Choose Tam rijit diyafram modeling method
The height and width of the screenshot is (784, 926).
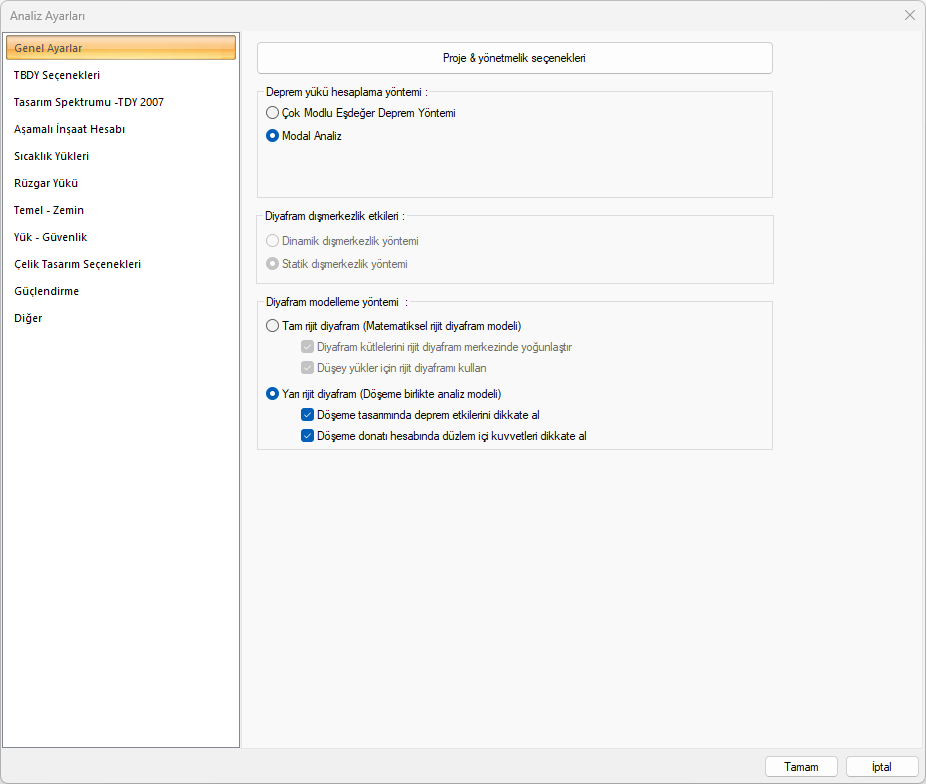pos(273,325)
